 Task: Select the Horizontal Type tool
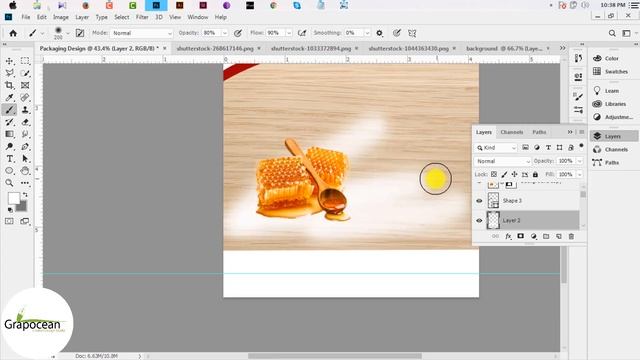9,158
